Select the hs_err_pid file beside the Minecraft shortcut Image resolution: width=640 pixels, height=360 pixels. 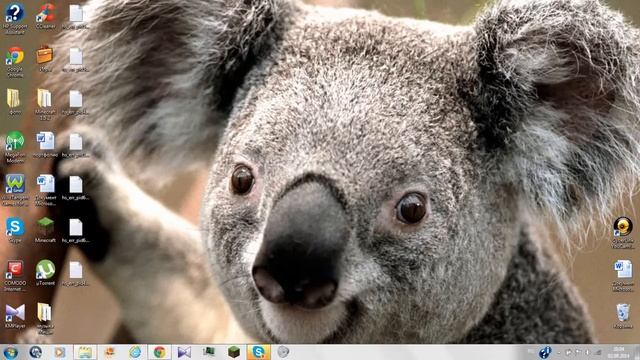(x=76, y=231)
